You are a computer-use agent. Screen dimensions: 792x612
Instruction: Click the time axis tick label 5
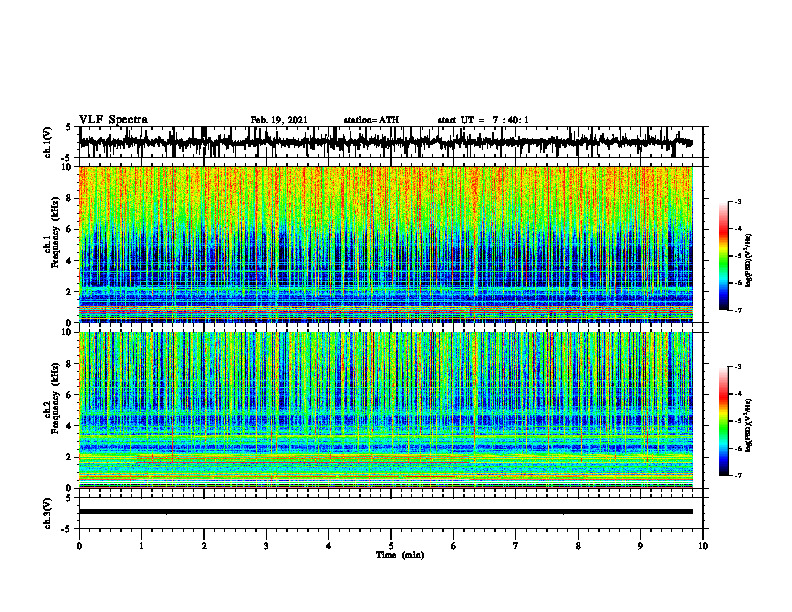pyautogui.click(x=391, y=546)
